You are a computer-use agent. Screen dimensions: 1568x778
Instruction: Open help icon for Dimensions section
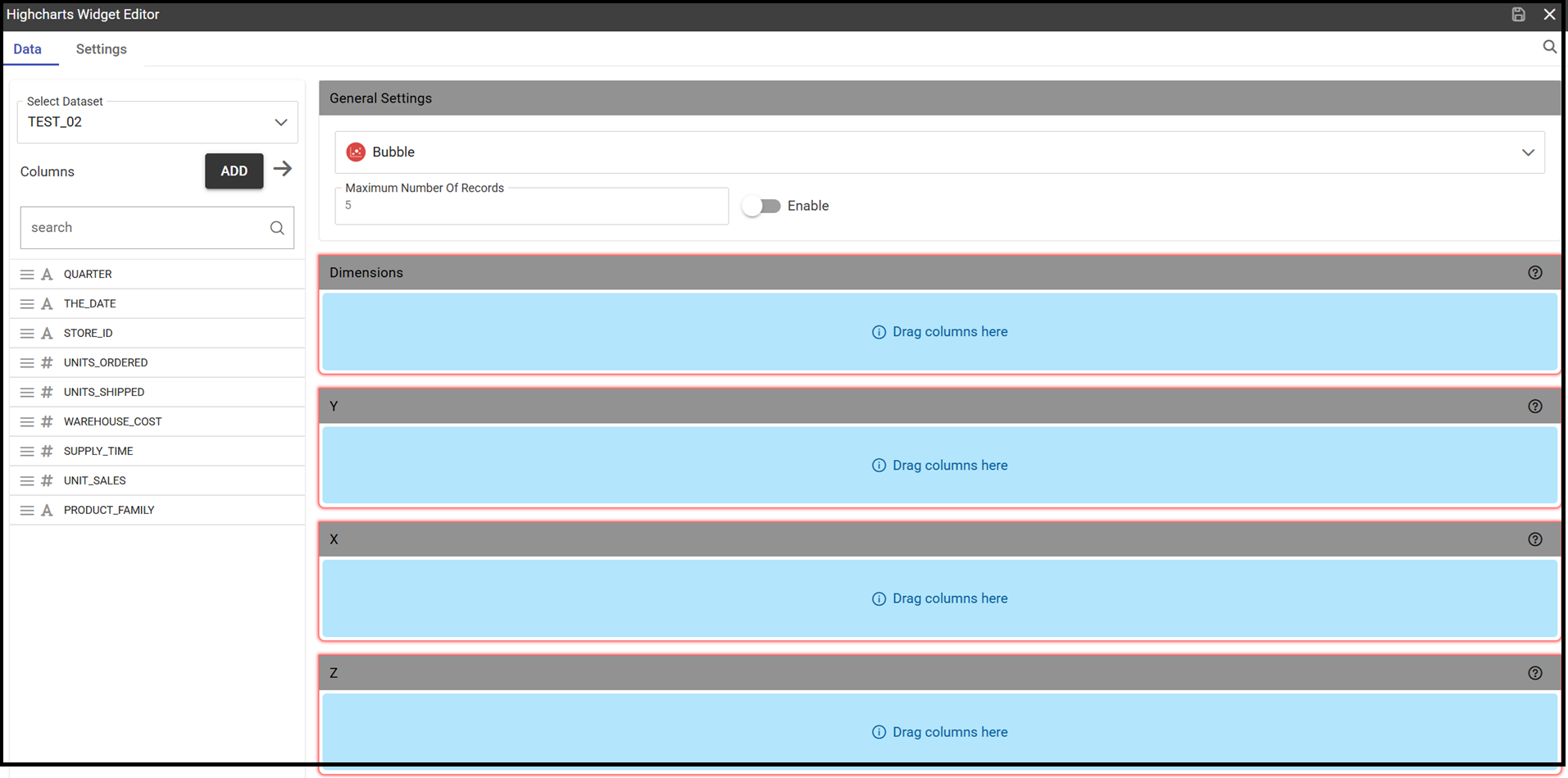point(1535,273)
